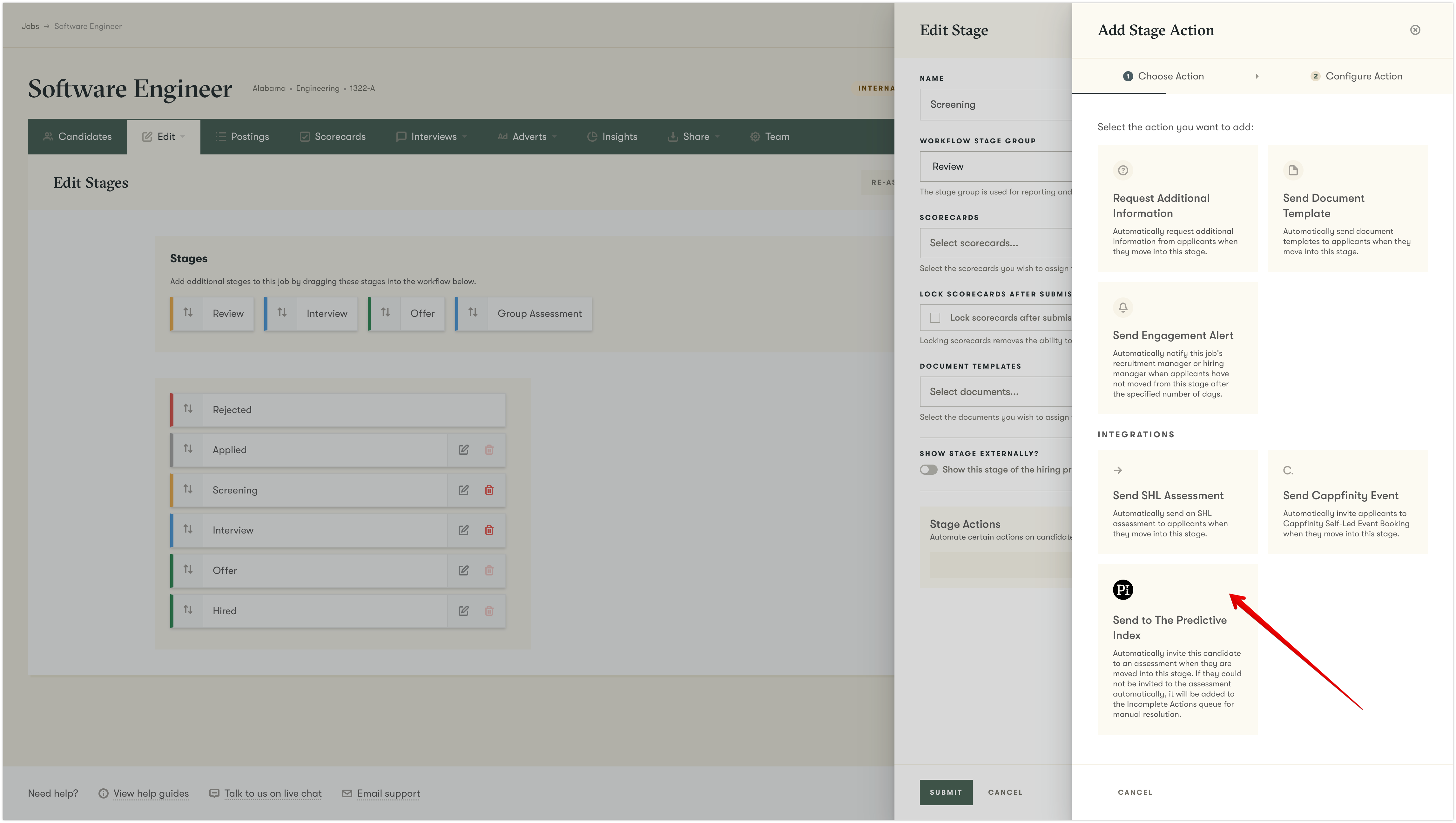Viewport: 1456px width, 823px height.
Task: Close the Add Stage Action panel
Action: 1415,30
